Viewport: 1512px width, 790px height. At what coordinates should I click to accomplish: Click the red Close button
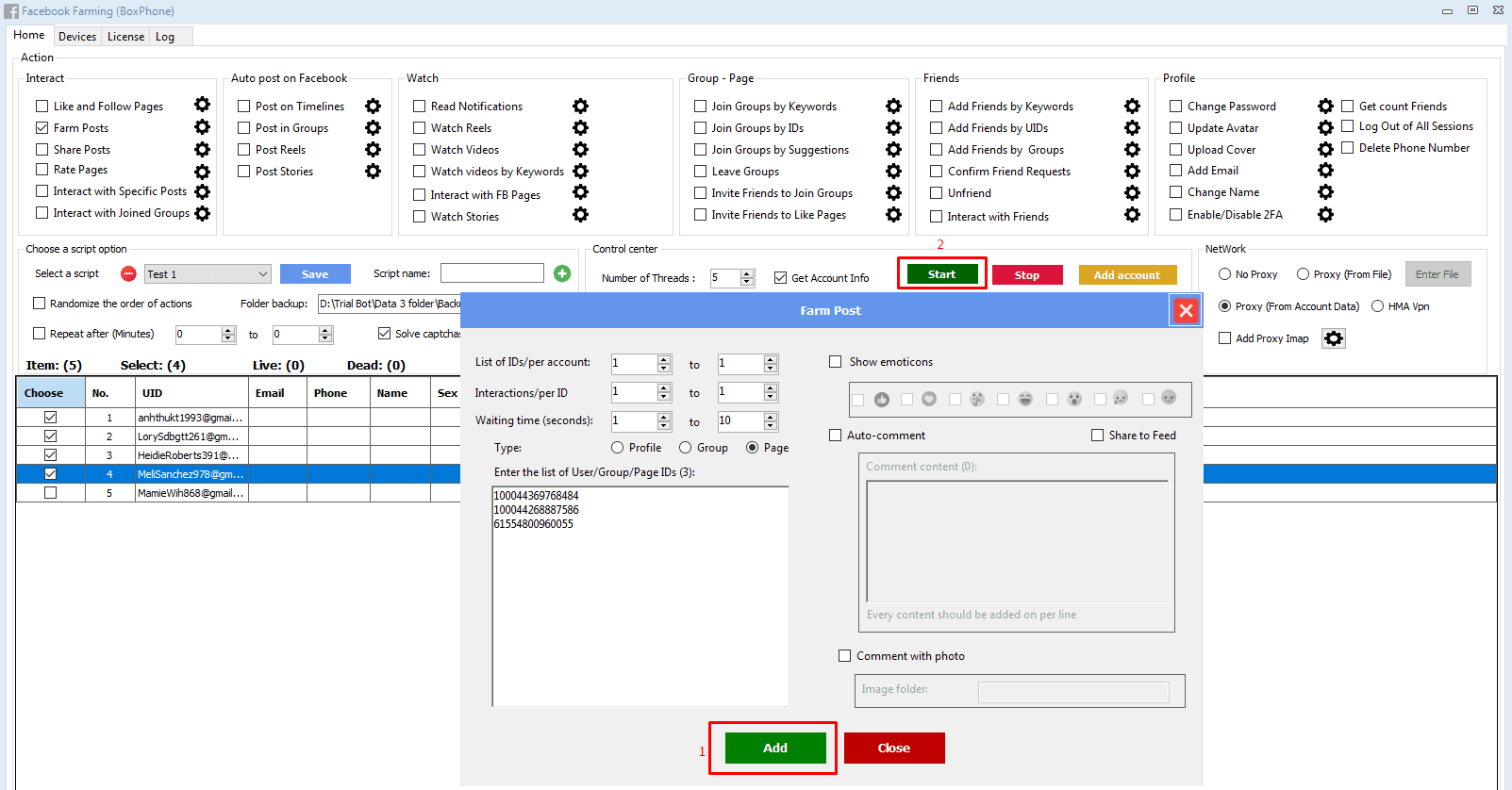894,748
